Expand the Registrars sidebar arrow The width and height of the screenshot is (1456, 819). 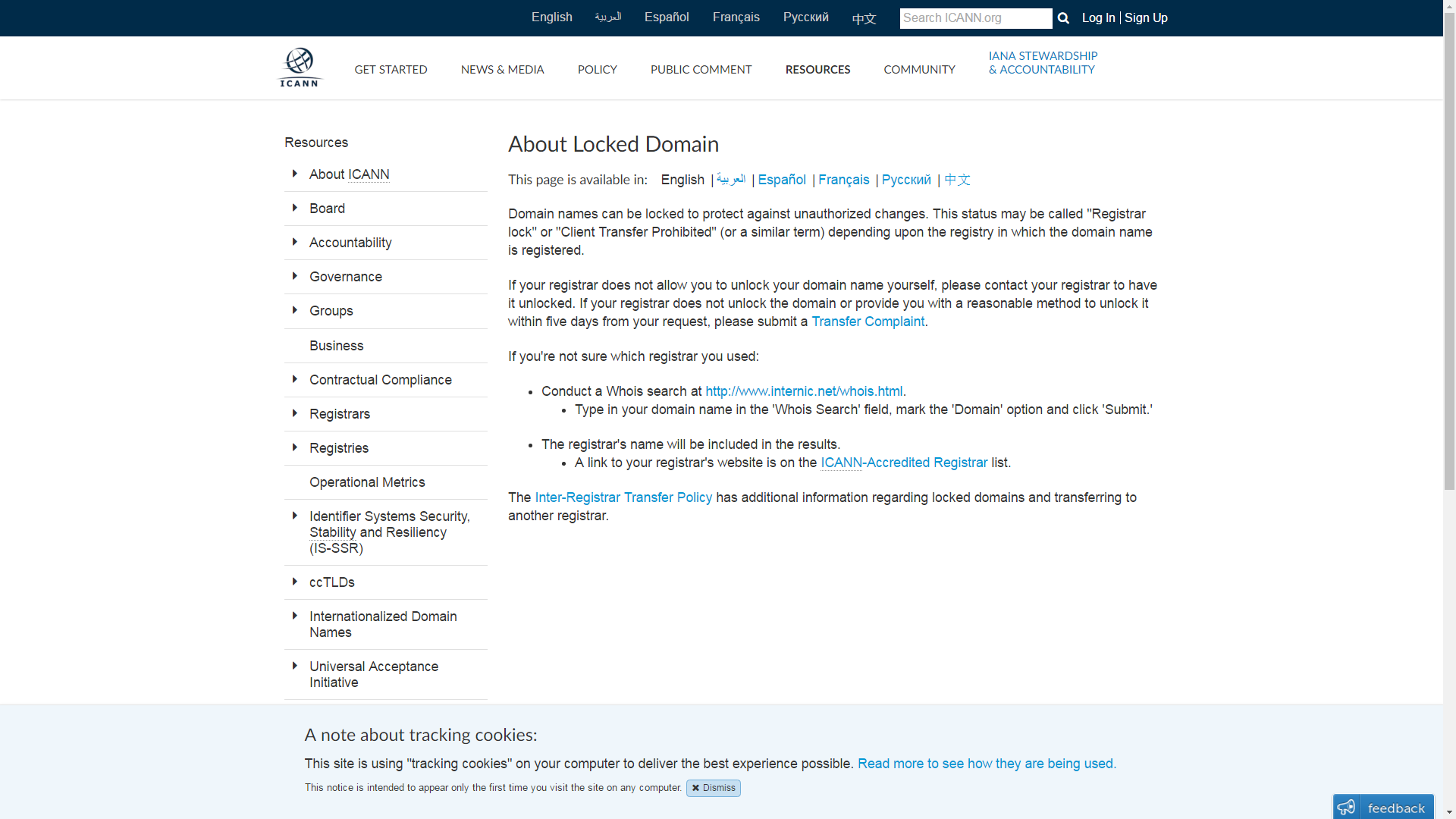point(294,413)
